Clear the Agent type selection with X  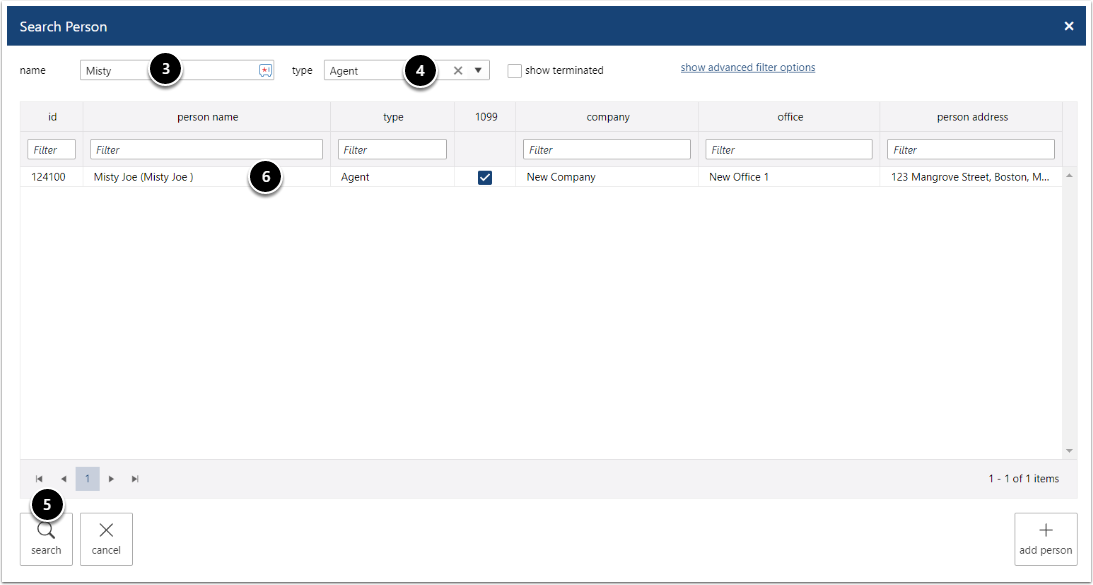pyautogui.click(x=458, y=70)
